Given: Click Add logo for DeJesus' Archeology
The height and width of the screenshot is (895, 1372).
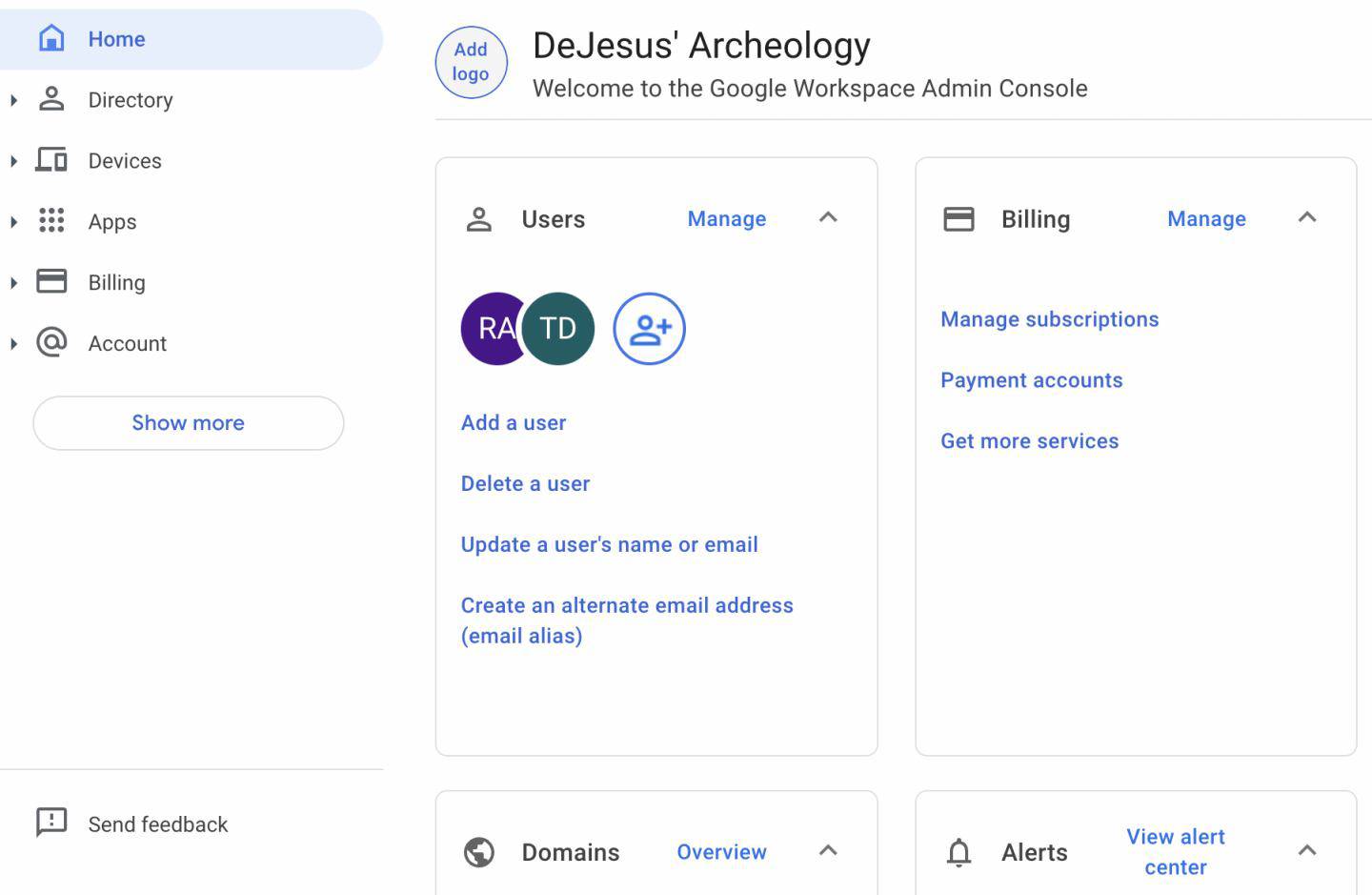Looking at the screenshot, I should 471,62.
